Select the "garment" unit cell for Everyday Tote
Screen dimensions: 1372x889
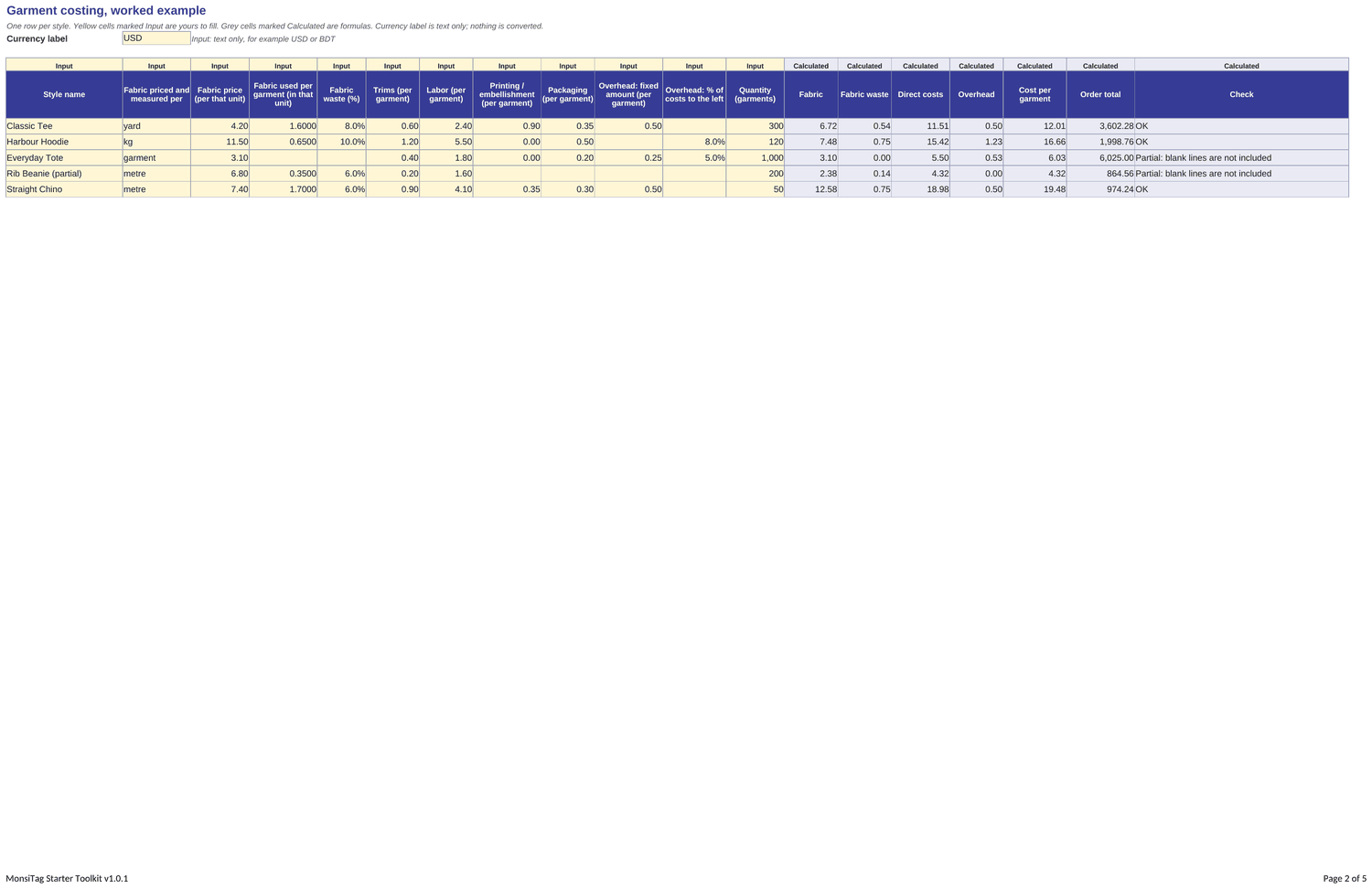[156, 158]
